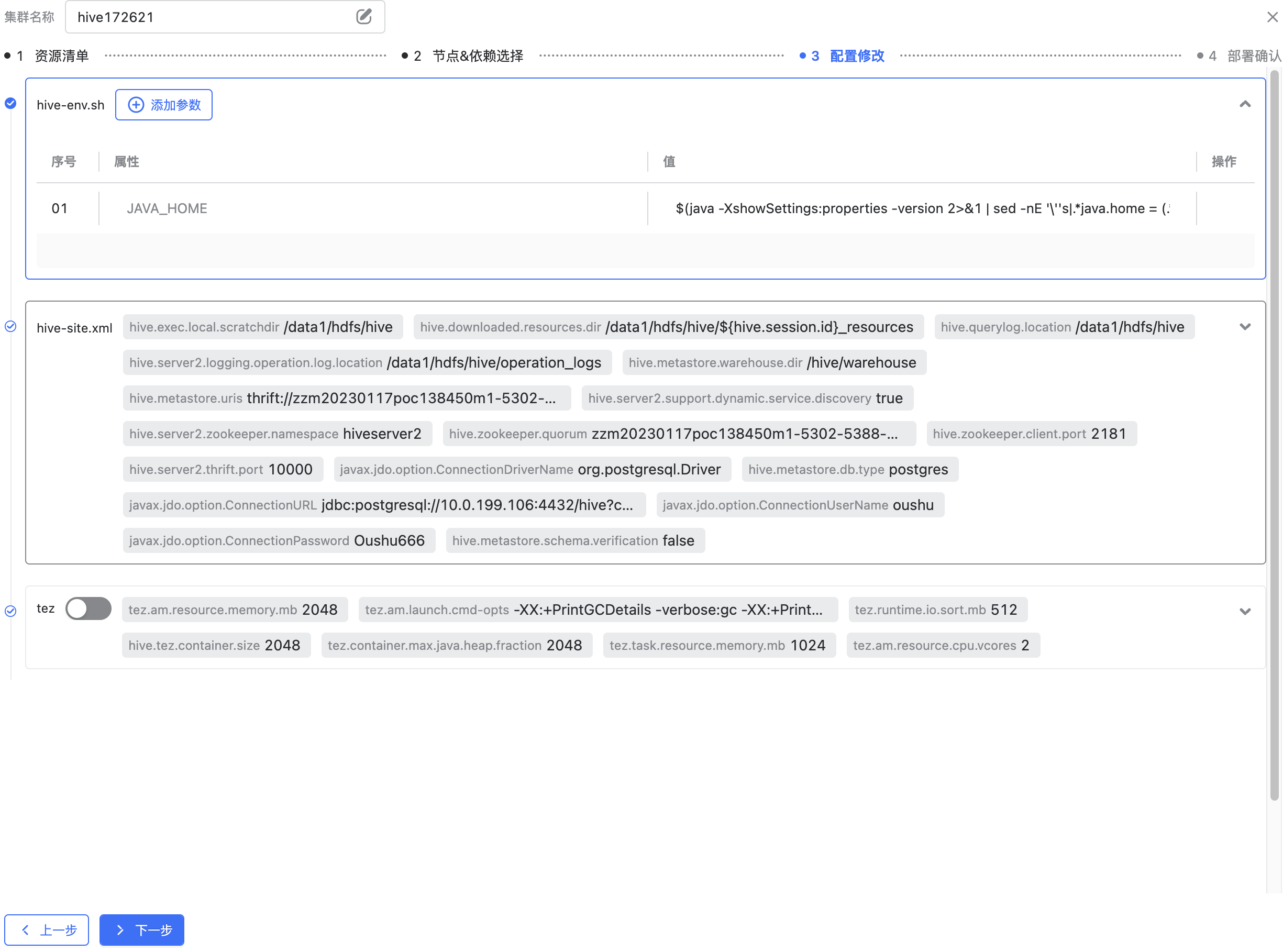This screenshot has width=1283, height=952.
Task: Click the hive-env.sh section title
Action: [70, 105]
